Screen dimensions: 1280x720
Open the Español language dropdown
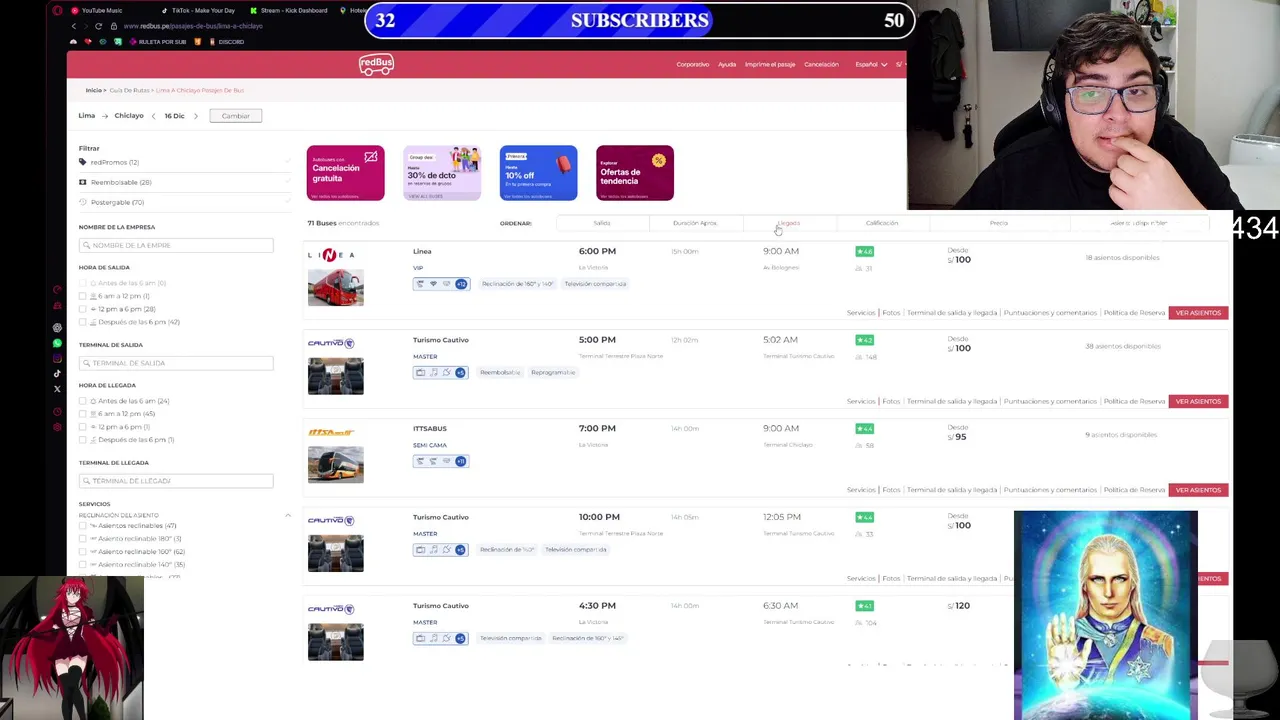click(x=870, y=64)
